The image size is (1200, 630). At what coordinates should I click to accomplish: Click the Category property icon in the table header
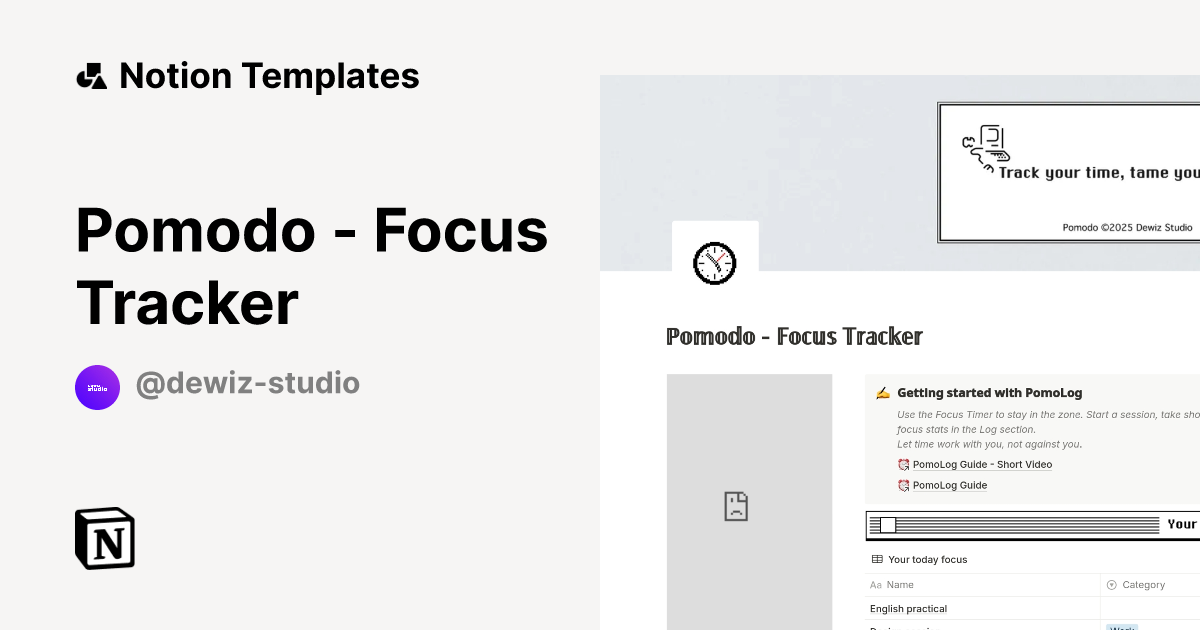click(x=1111, y=584)
